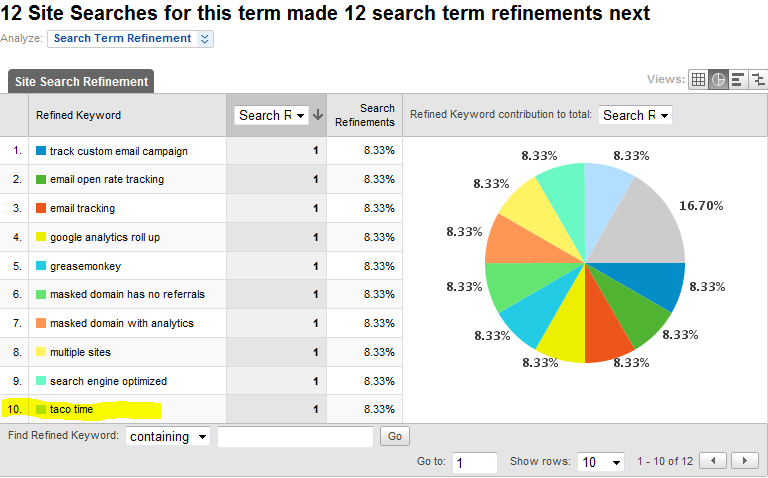Viewport: 768px width, 478px height.
Task: Switch to the table view
Action: point(699,79)
